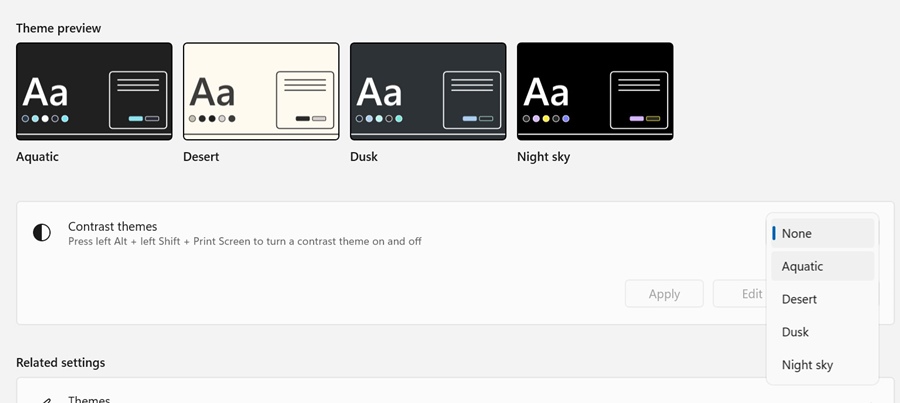Select the Night sky theme preview thumbnail

(595, 91)
